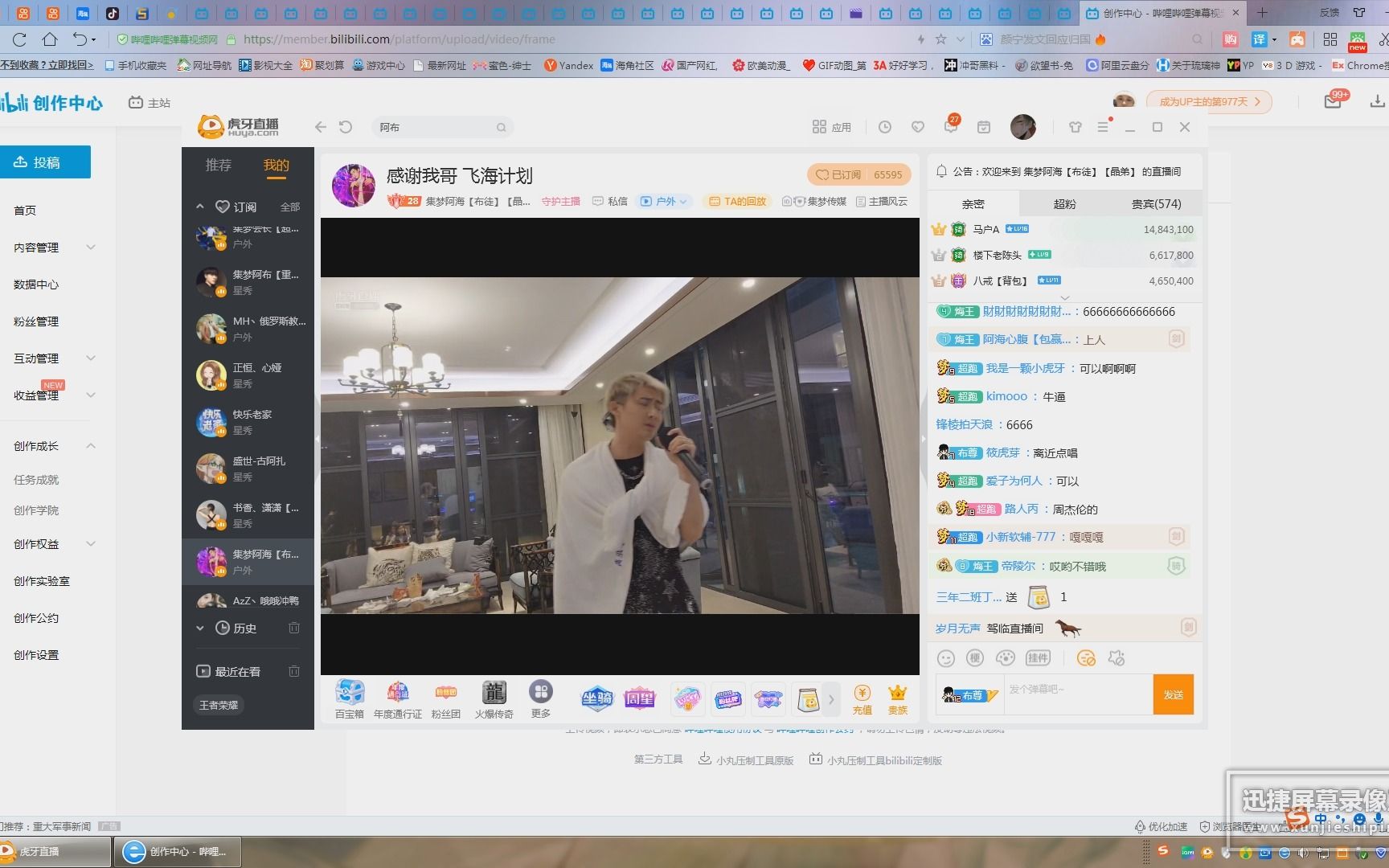Open the 火爆传奇 game icon

point(494,698)
